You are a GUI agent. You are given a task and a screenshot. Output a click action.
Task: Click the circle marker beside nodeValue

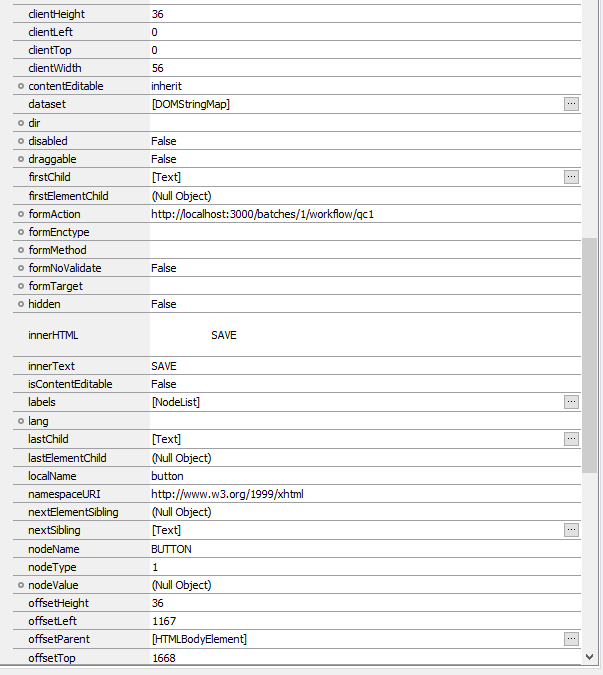pos(21,585)
